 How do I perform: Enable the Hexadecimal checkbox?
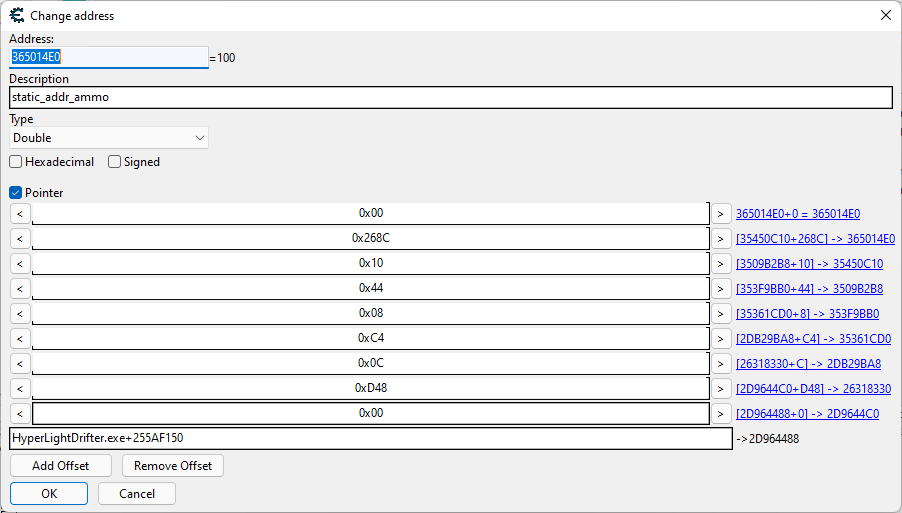(16, 162)
